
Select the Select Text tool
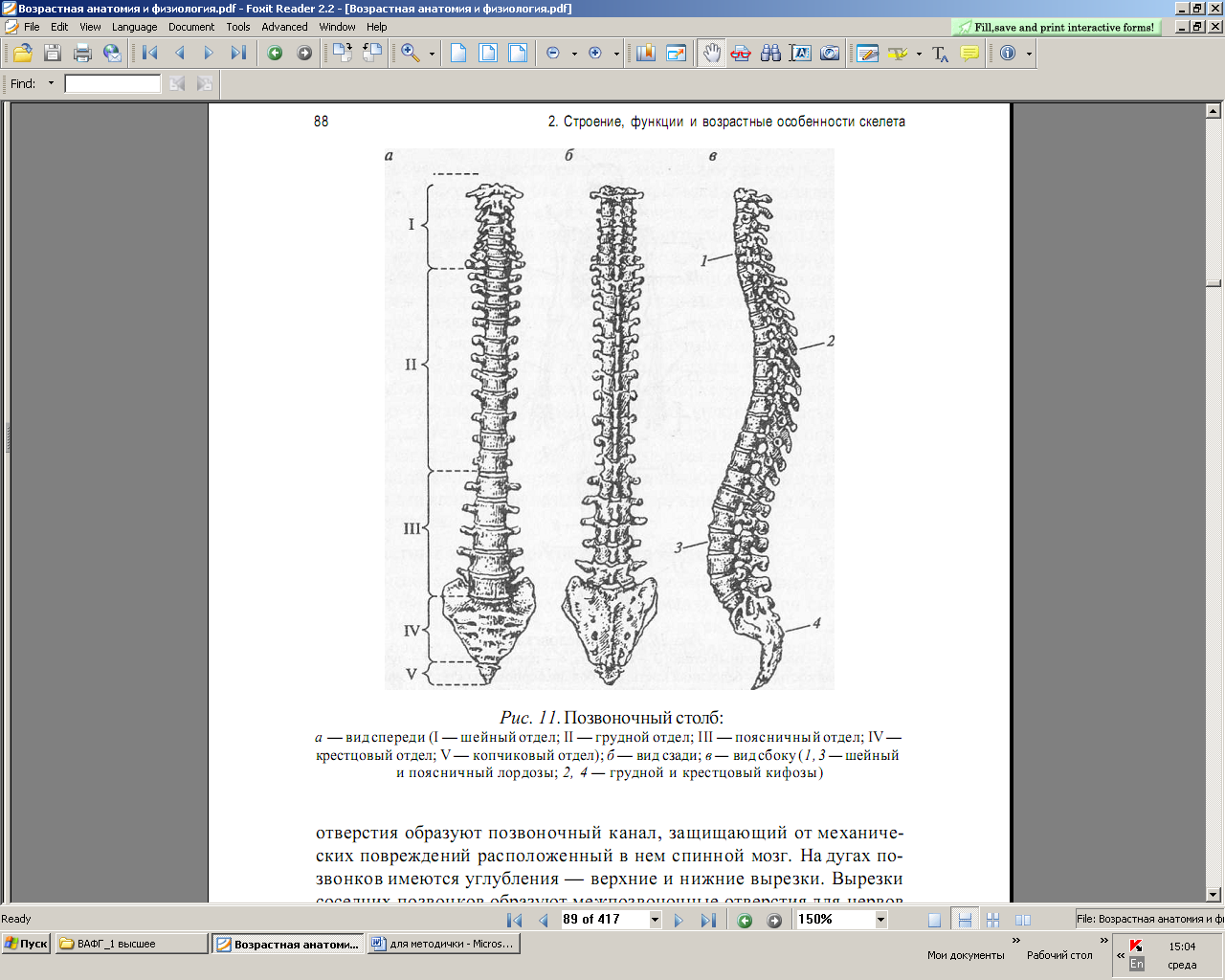800,54
